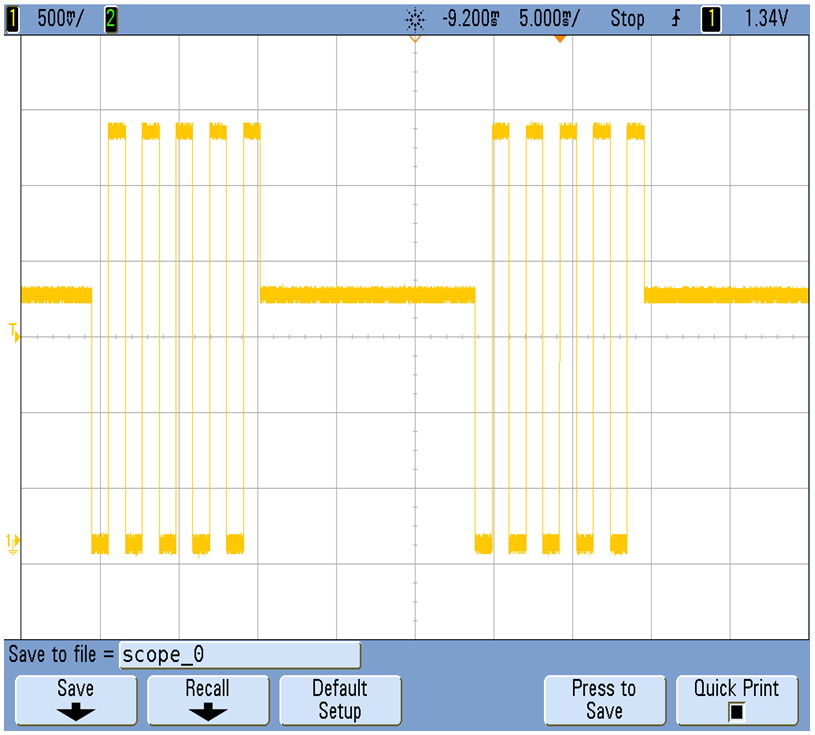
Task: Click the trigger source 1 badge
Action: click(710, 19)
